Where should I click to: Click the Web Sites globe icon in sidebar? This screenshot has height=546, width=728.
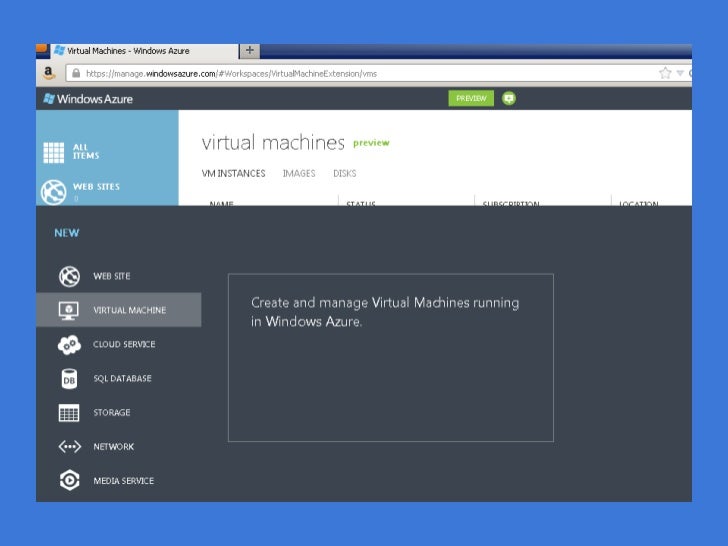[x=53, y=192]
